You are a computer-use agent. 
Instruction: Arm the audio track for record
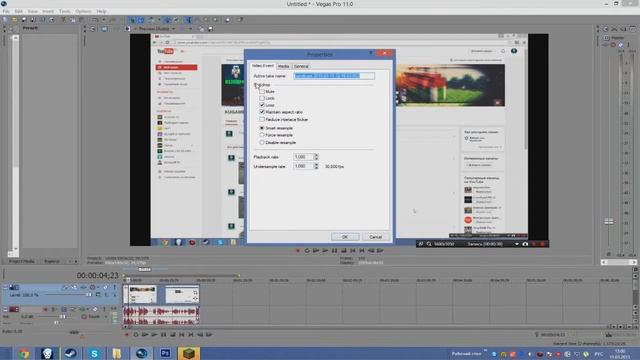(45, 309)
